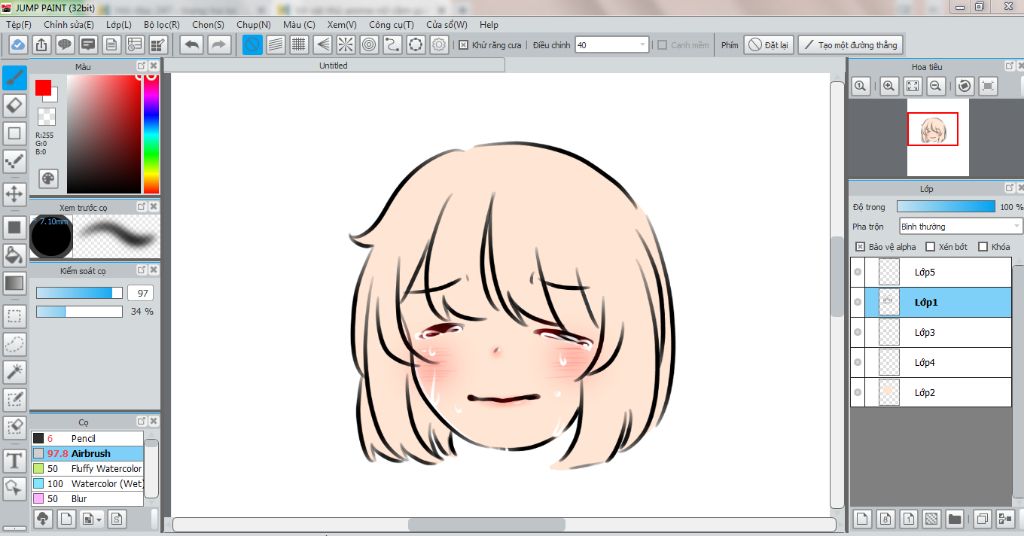Click the red foreground color swatch
Viewport: 1024px width, 536px height.
(x=43, y=88)
